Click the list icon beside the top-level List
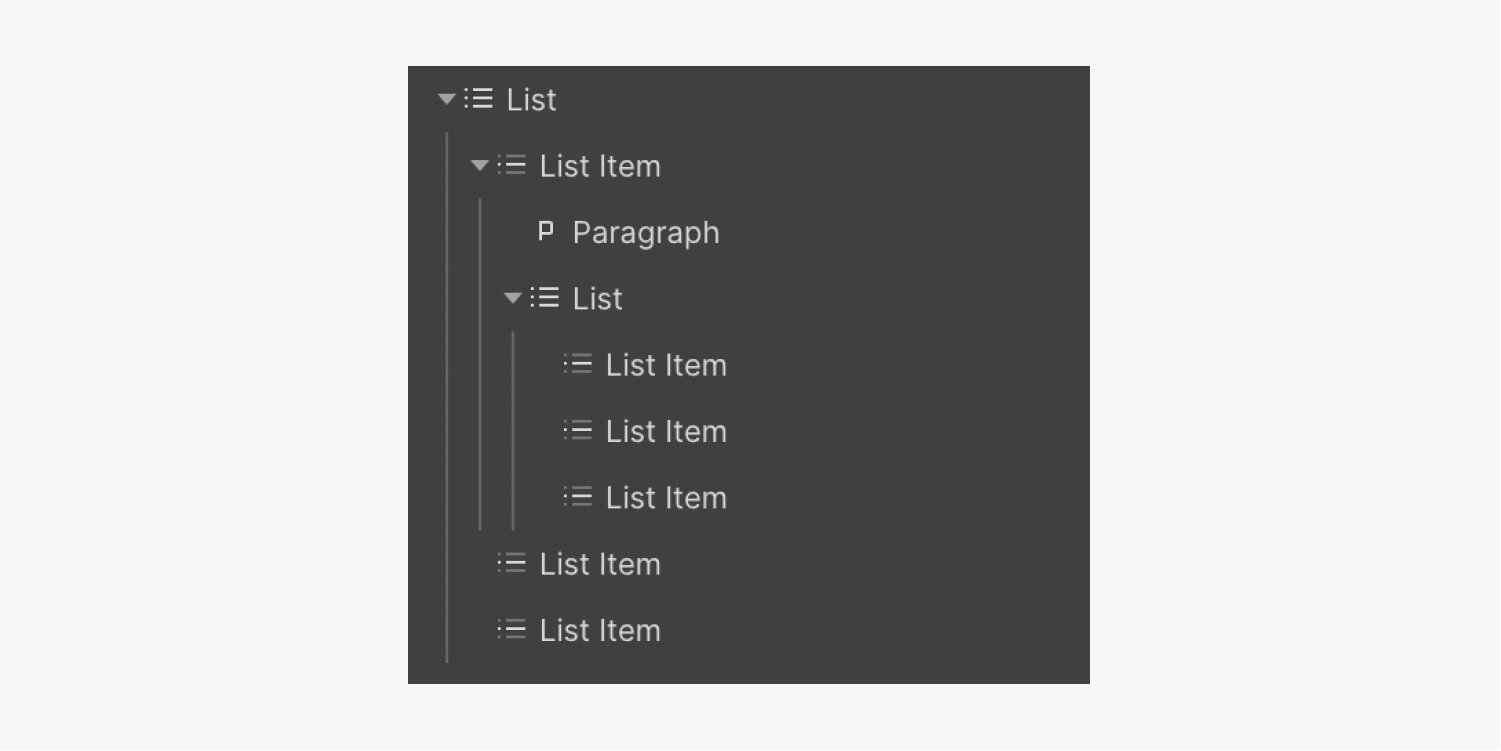The width and height of the screenshot is (1501, 751). tap(479, 99)
